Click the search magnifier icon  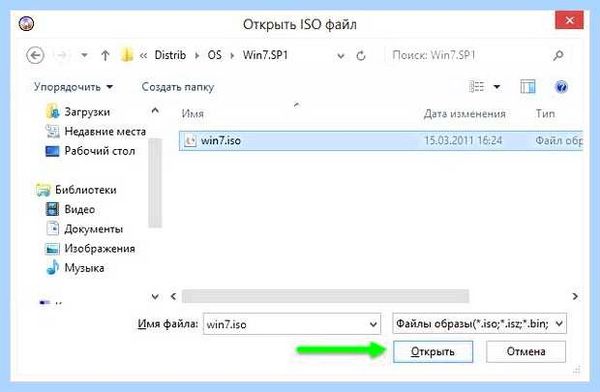pyautogui.click(x=558, y=56)
